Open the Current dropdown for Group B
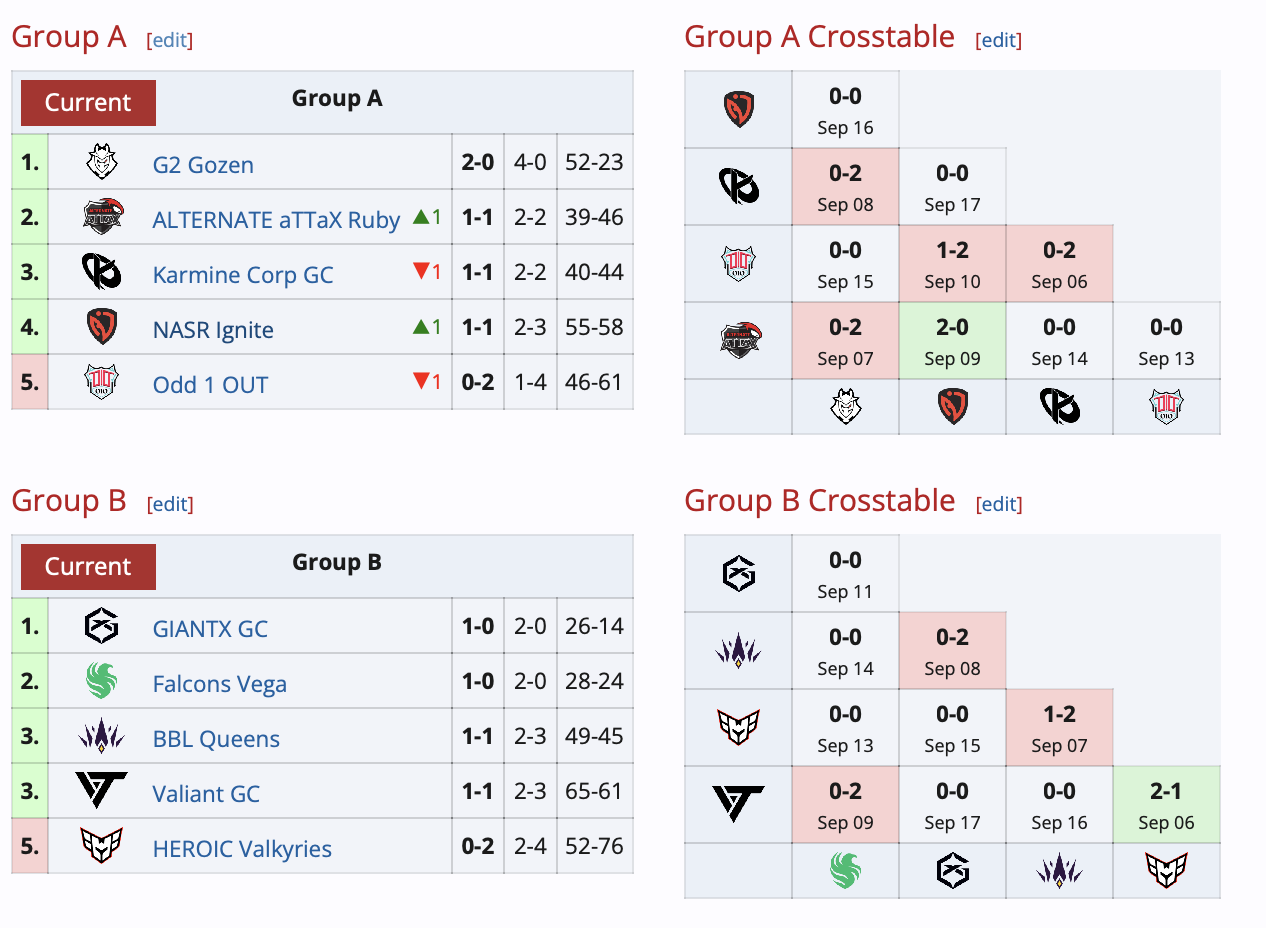The height and width of the screenshot is (928, 1266). click(x=88, y=567)
